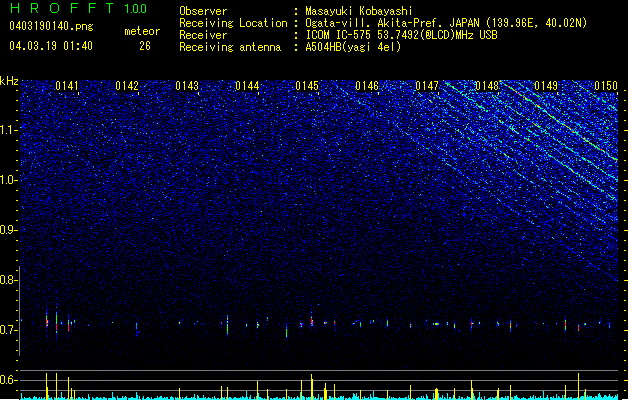Click the ICOM IC-575 receiver text
Screen dimensions: 629x400
tap(401, 35)
